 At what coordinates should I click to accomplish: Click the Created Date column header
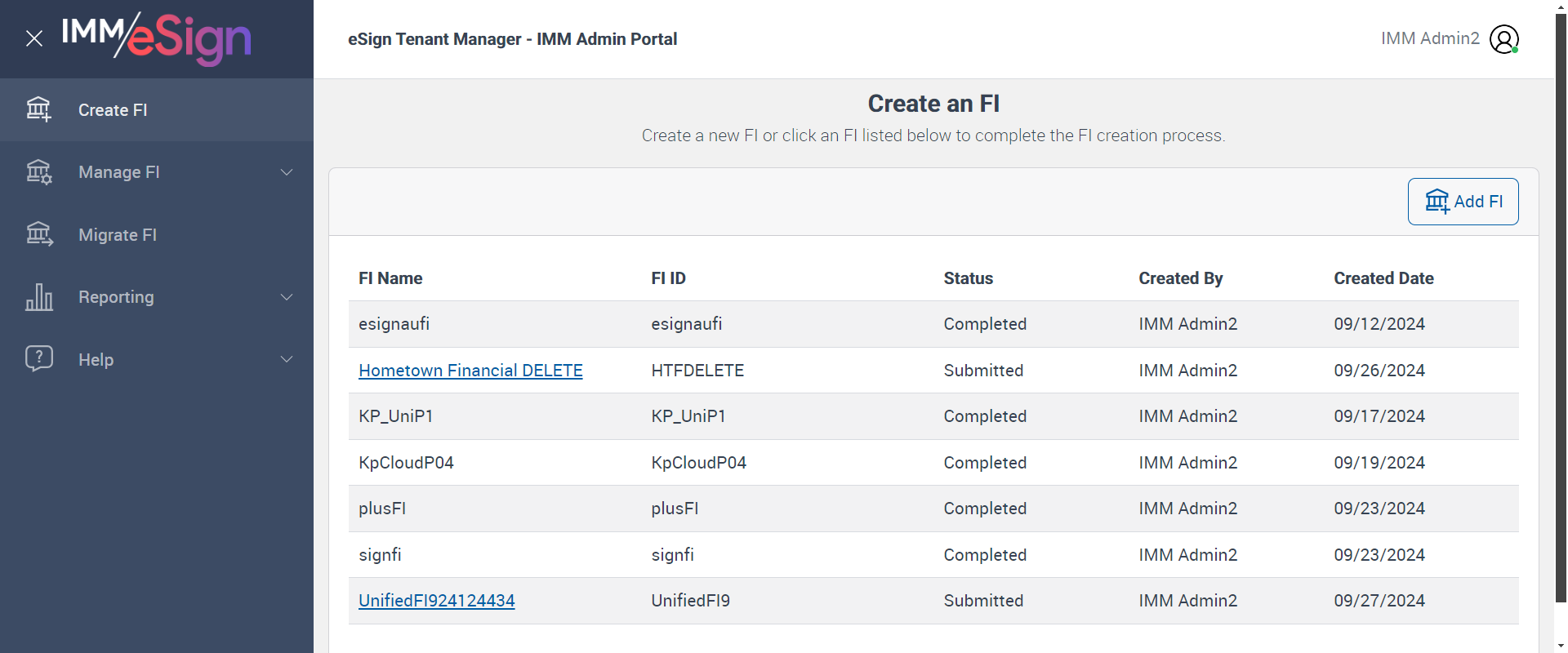[x=1383, y=278]
